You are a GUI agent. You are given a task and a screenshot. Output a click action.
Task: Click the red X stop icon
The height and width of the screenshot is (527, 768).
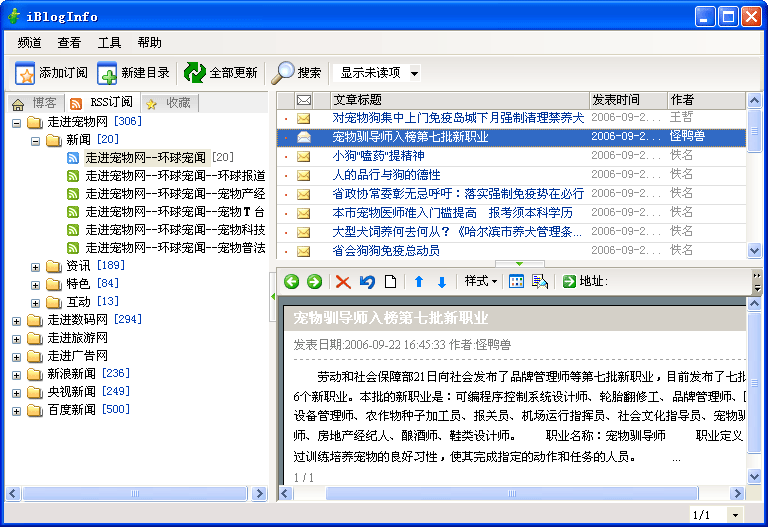343,282
